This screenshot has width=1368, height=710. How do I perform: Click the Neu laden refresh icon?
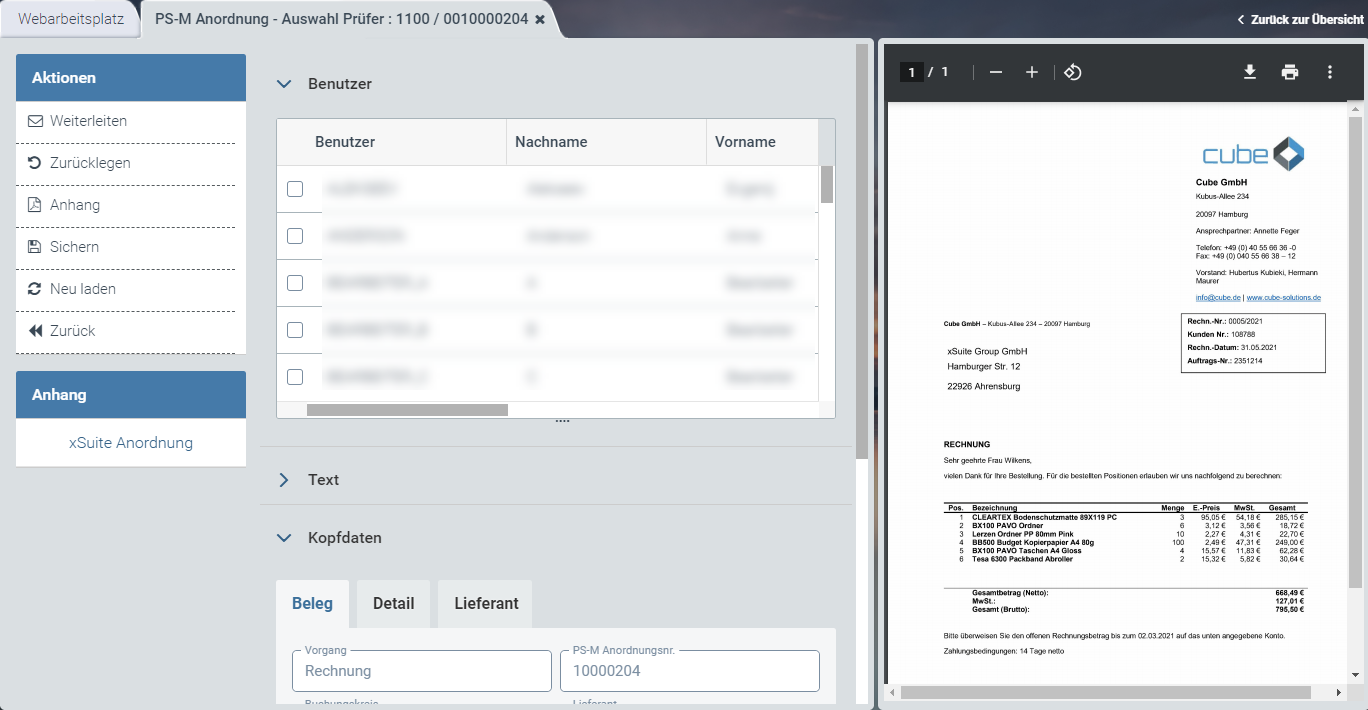(x=35, y=289)
